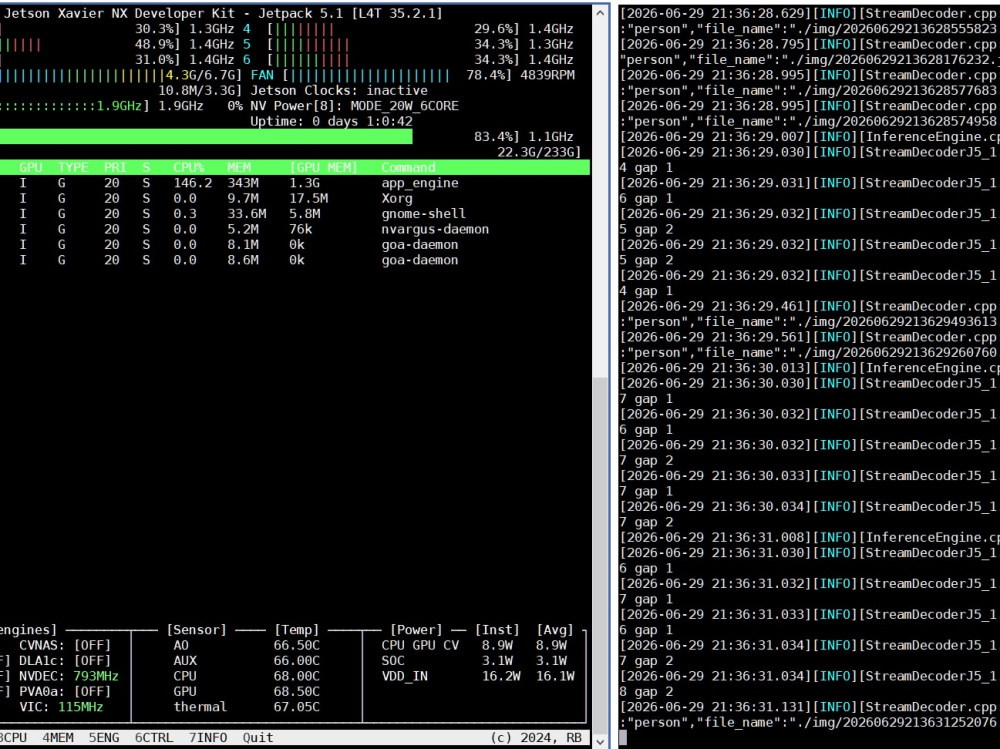Viewport: 1000px width, 749px height.
Task: Click the log line at 21:36:31.131
Action: tap(809, 707)
